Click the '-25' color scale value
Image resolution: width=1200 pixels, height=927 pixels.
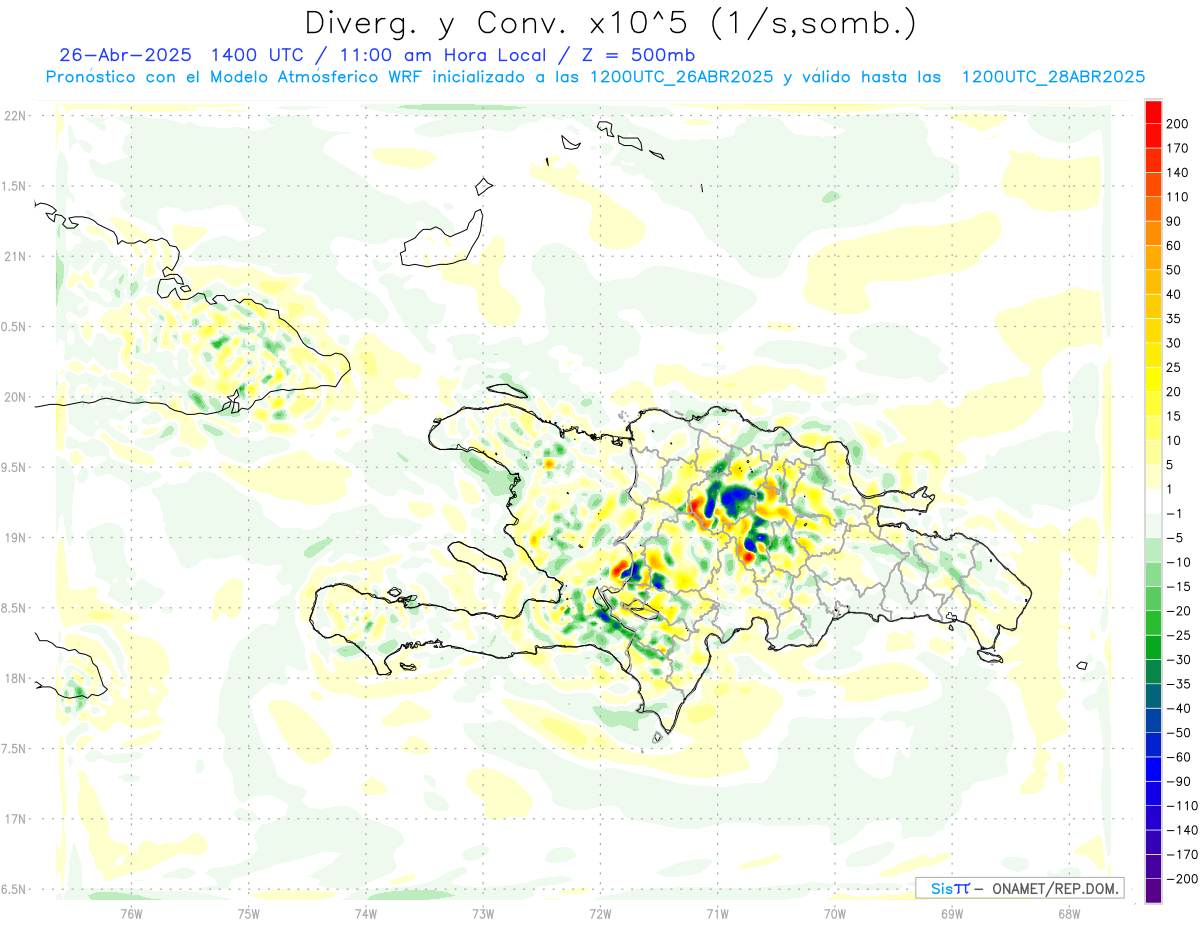pos(1179,635)
